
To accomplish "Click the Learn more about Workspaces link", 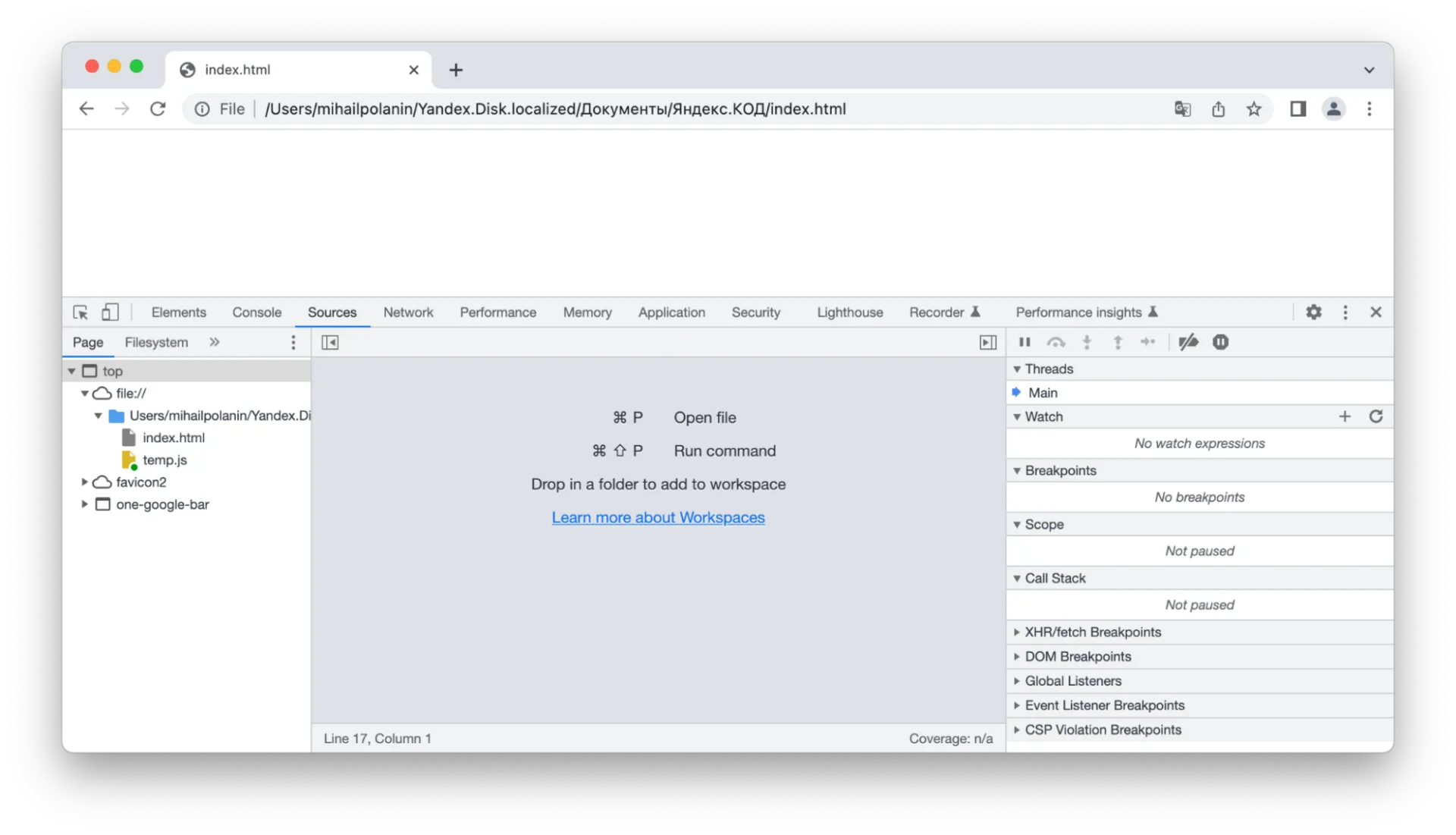I will click(x=658, y=517).
